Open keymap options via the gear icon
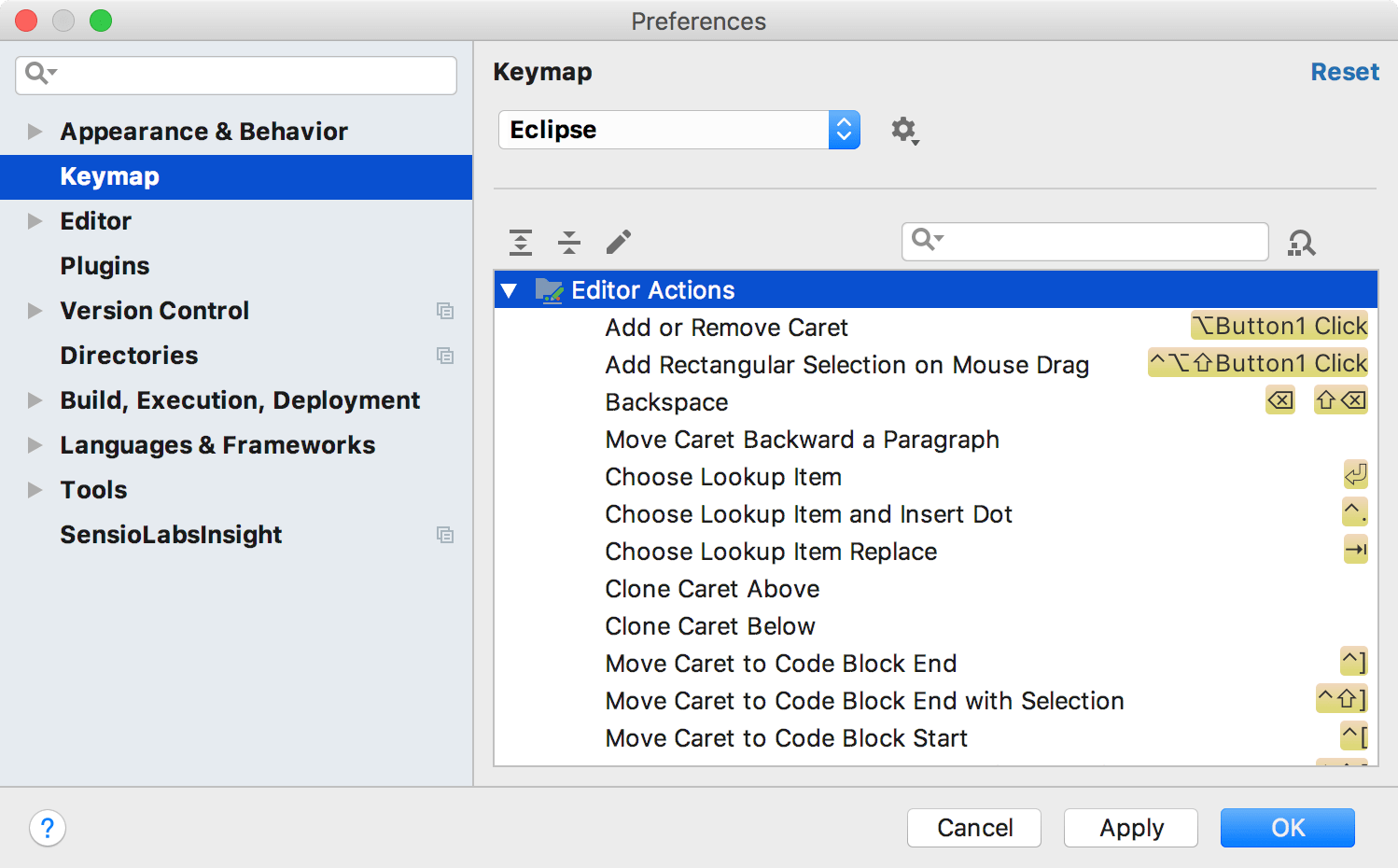The image size is (1398, 868). pyautogui.click(x=904, y=131)
